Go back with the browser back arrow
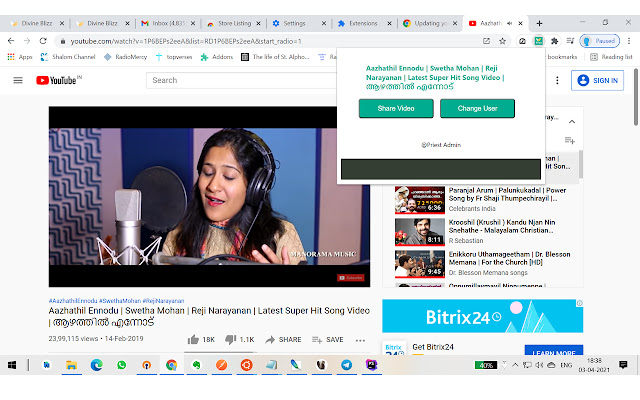This screenshot has height=400, width=640. [11, 41]
